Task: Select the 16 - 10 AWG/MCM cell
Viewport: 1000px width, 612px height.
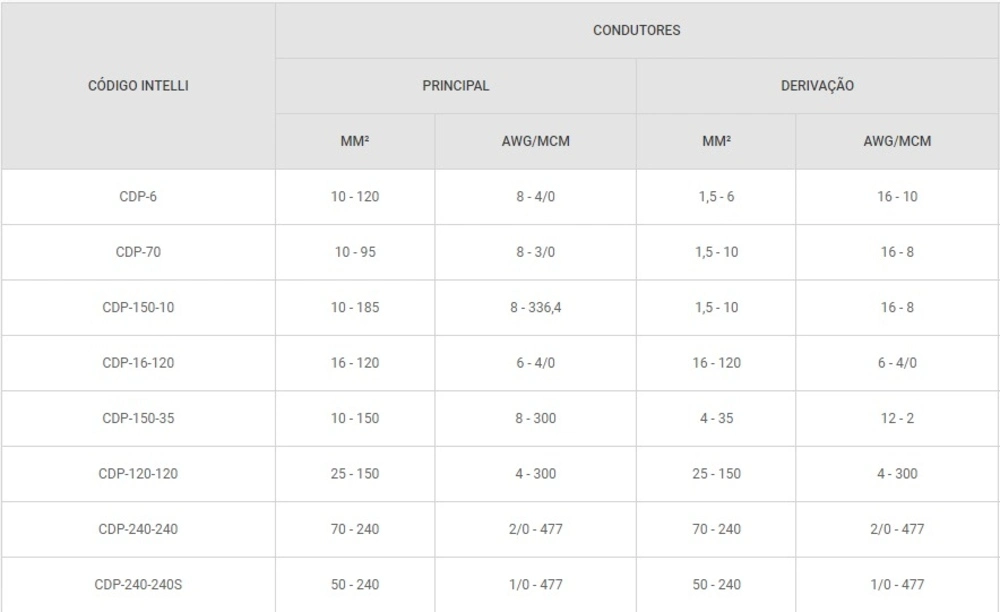Action: coord(897,197)
